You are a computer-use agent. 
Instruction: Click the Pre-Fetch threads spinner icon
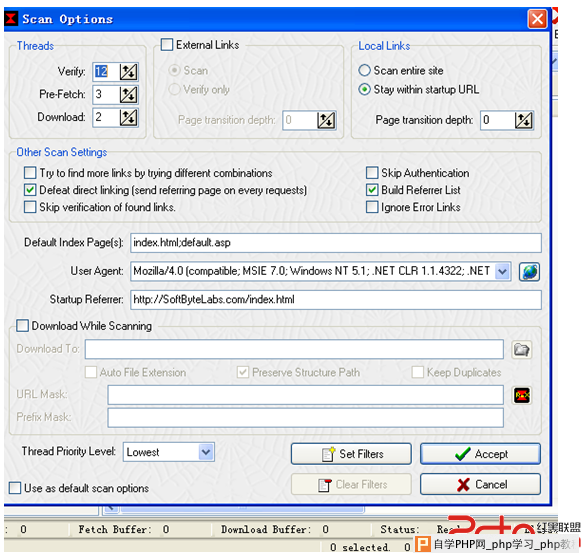[128, 95]
